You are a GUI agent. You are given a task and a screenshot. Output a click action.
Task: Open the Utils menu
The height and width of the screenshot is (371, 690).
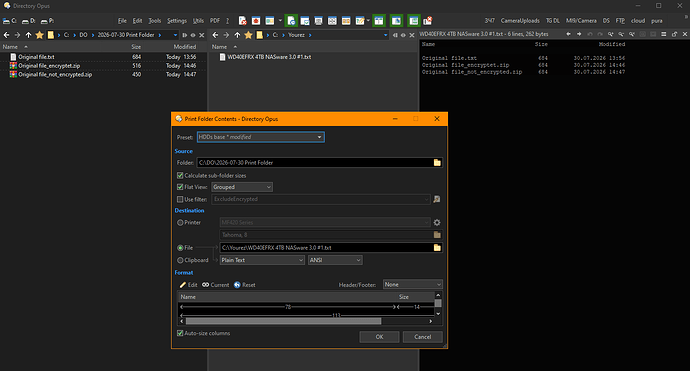point(198,21)
